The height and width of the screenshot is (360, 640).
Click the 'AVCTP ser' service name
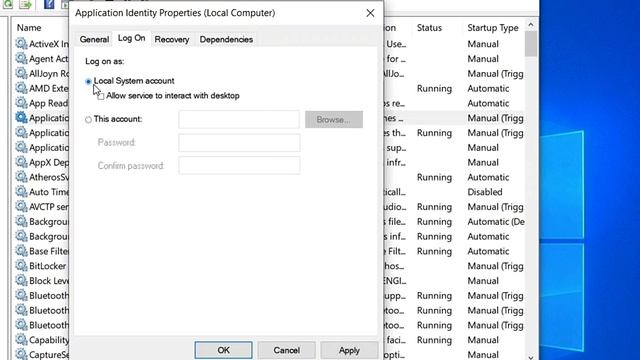click(49, 207)
